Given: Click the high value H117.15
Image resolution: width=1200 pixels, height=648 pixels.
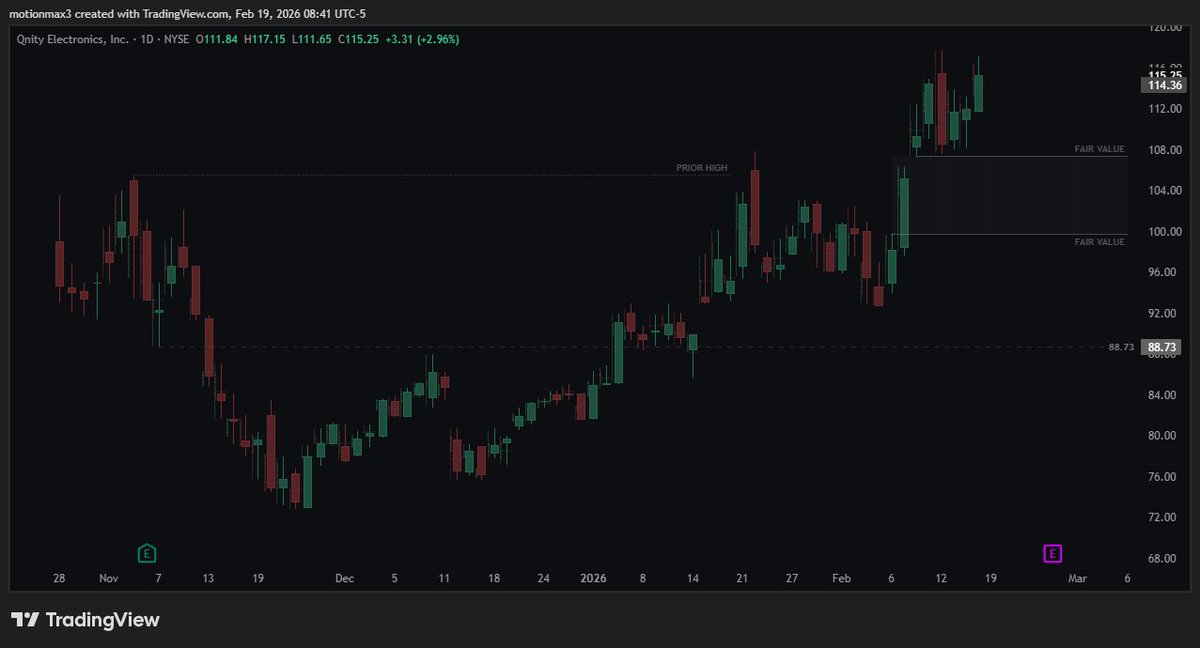Looking at the screenshot, I should pyautogui.click(x=265, y=39).
